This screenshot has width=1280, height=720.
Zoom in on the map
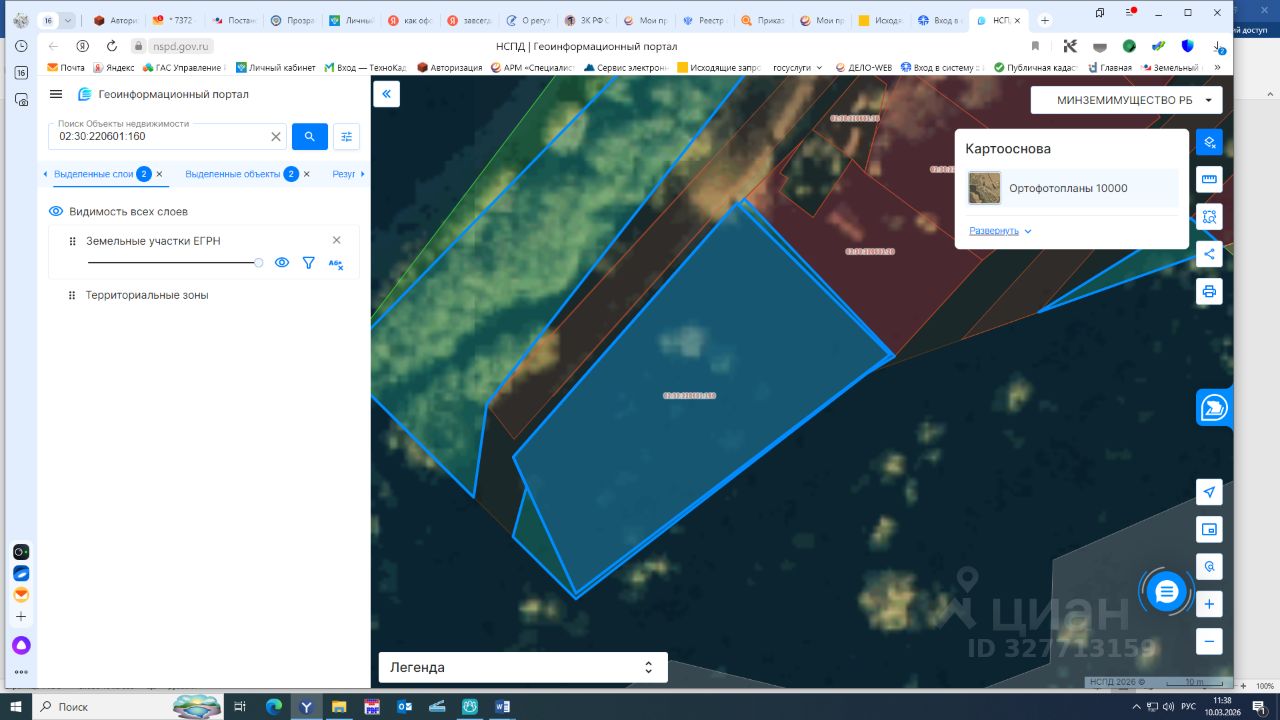pos(1209,604)
